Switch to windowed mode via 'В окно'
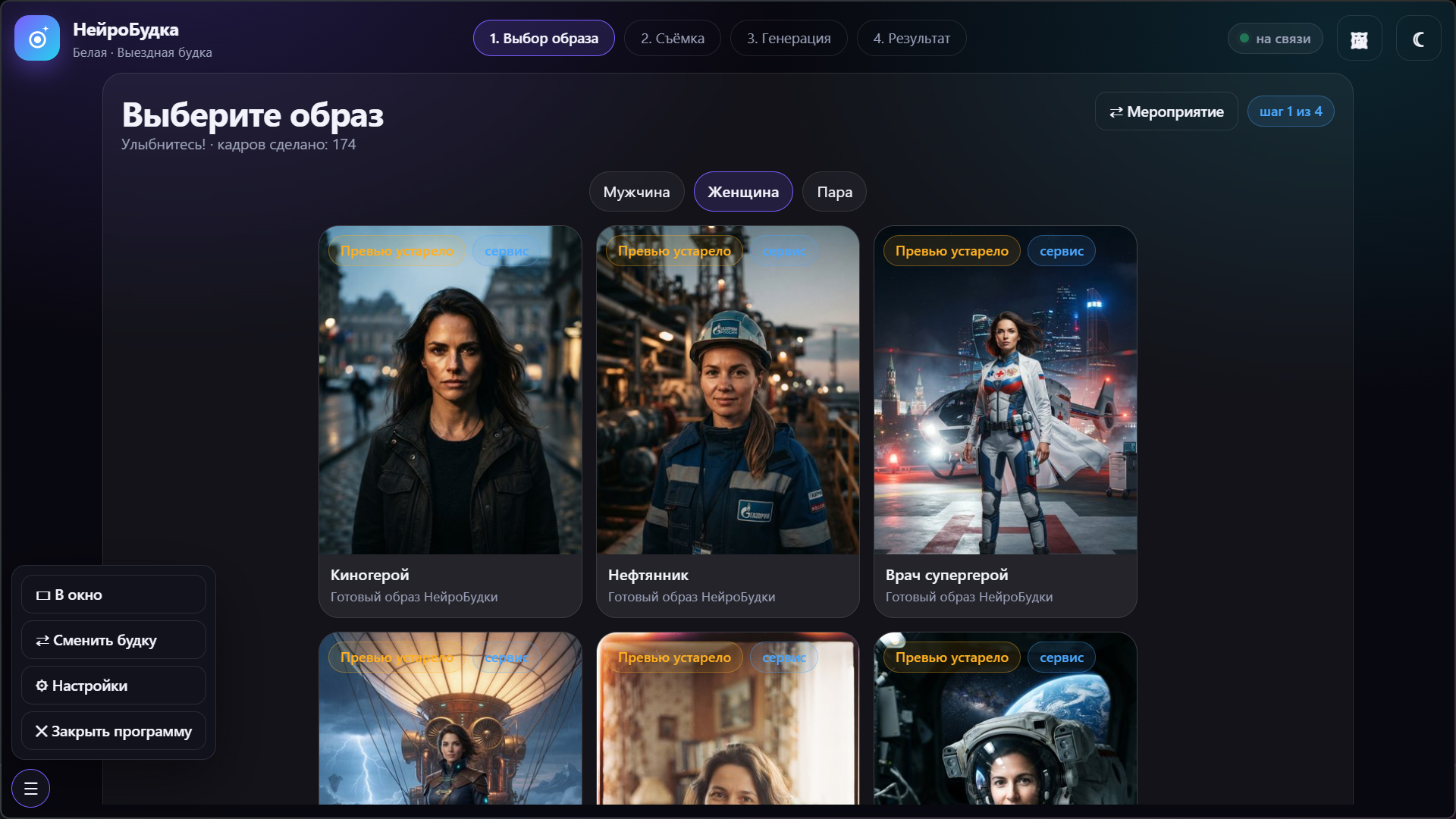1456x819 pixels. tap(114, 595)
